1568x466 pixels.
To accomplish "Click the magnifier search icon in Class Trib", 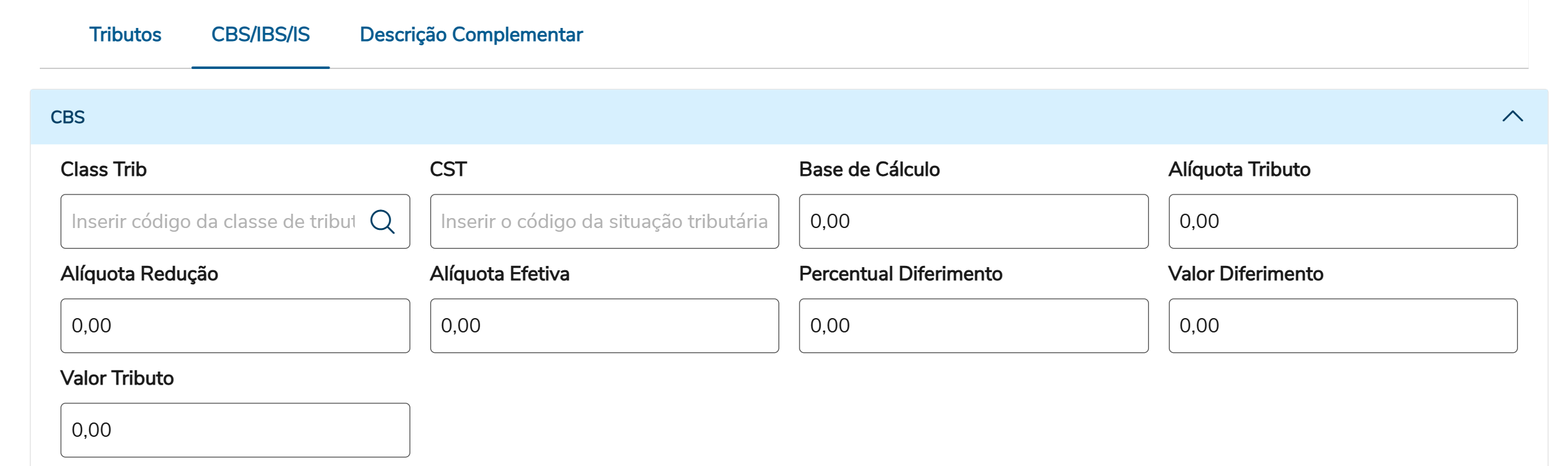I will [382, 221].
